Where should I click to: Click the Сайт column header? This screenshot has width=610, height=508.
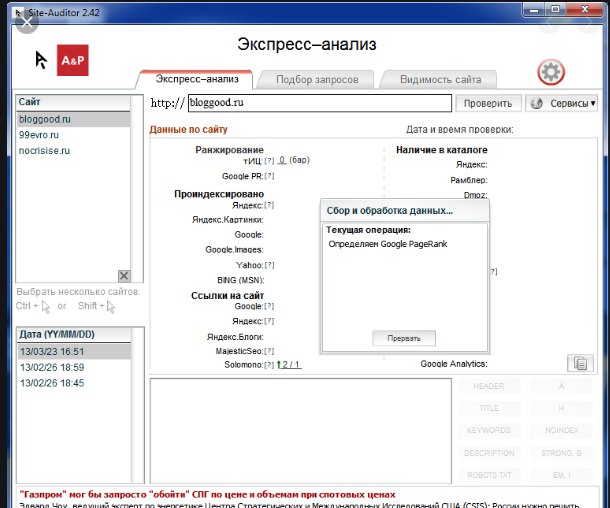[x=74, y=102]
